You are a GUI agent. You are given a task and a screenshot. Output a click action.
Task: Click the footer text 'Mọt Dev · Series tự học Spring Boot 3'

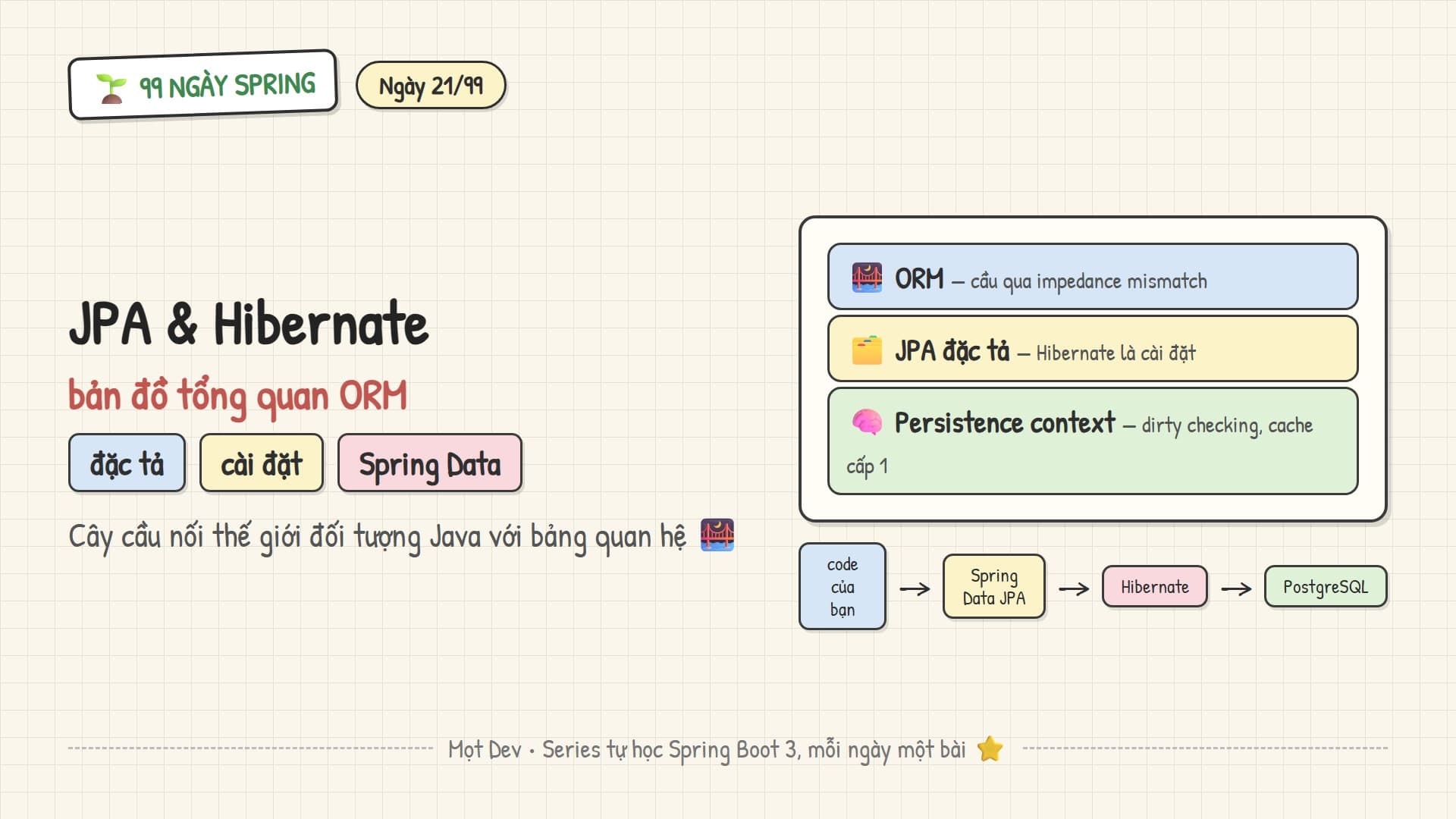(x=622, y=750)
